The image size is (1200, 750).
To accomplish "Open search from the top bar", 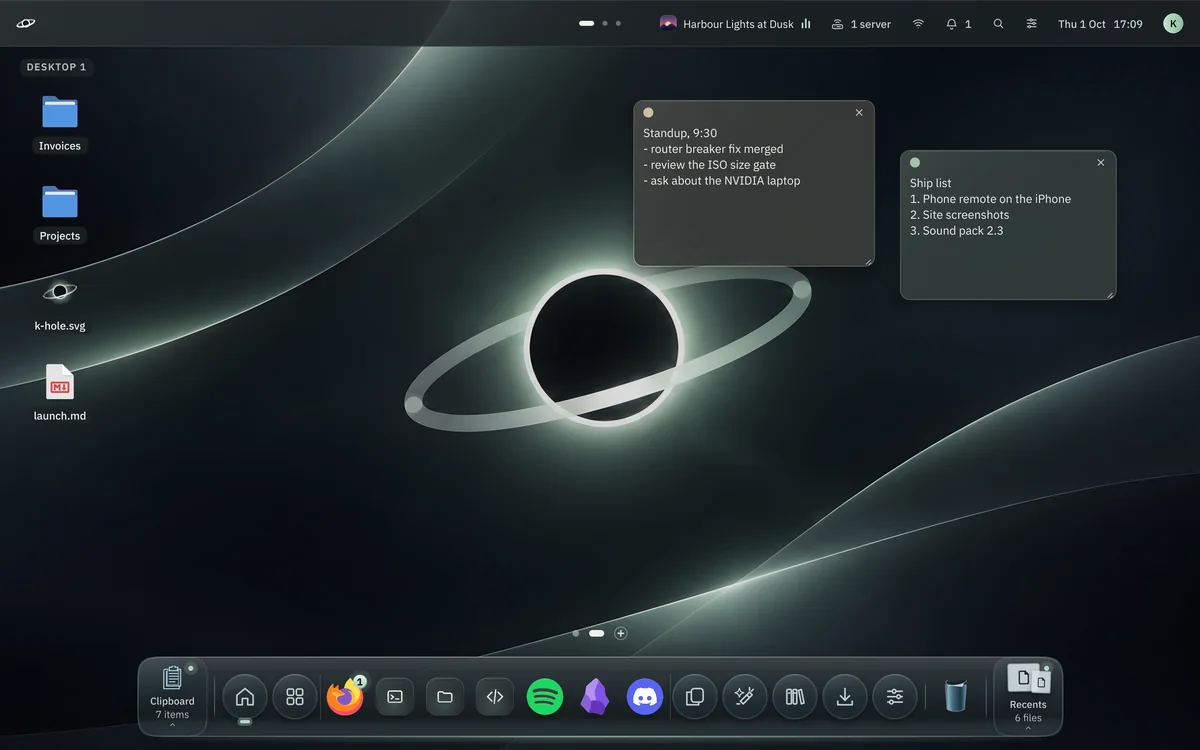I will tap(998, 24).
